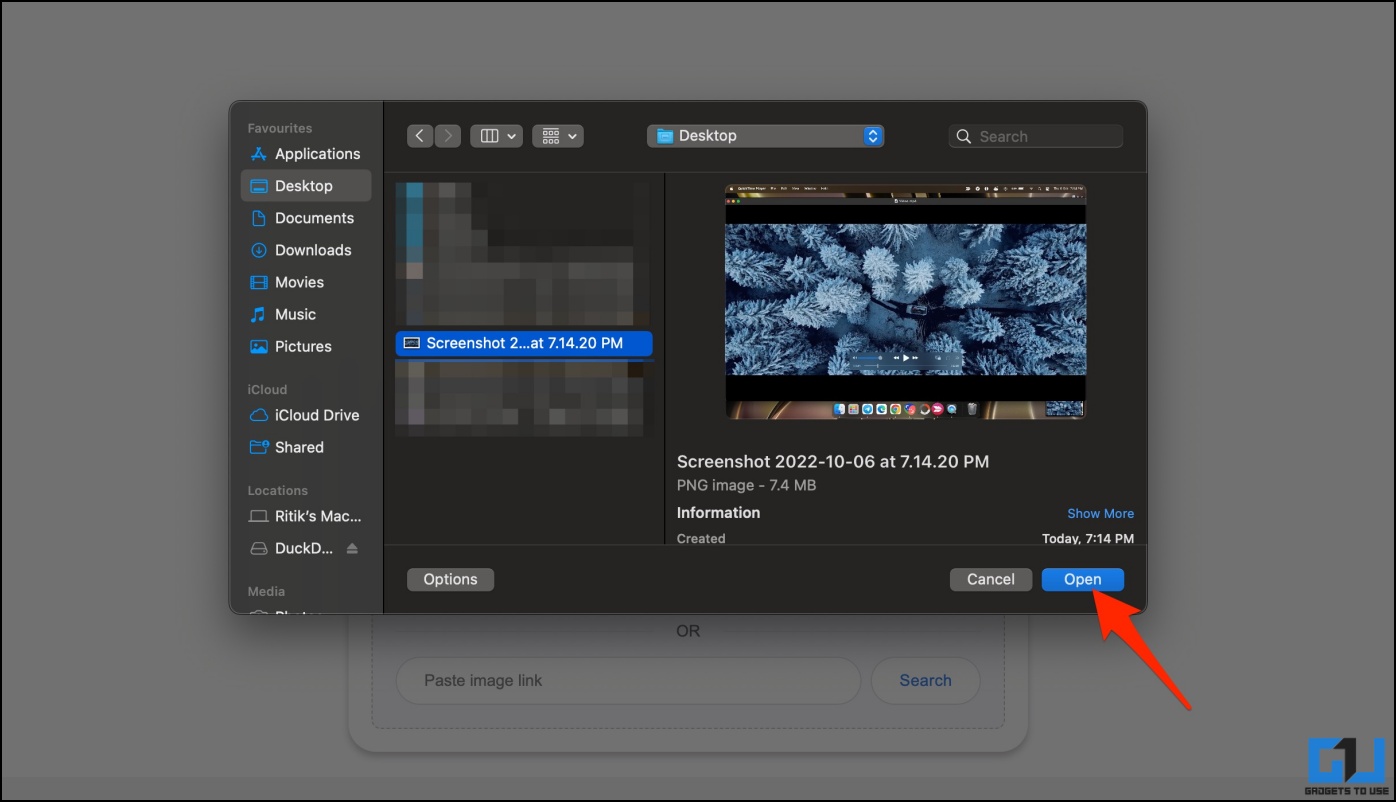Click the Movies film icon in sidebar
The height and width of the screenshot is (802, 1396).
[x=259, y=282]
